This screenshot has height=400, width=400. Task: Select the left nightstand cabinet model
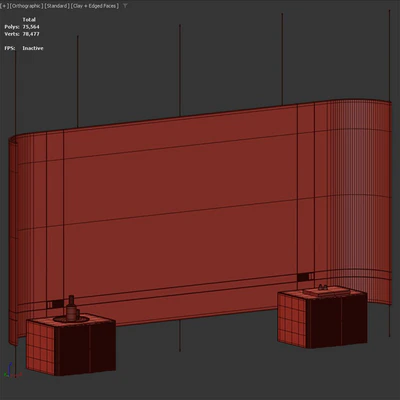coord(71,345)
